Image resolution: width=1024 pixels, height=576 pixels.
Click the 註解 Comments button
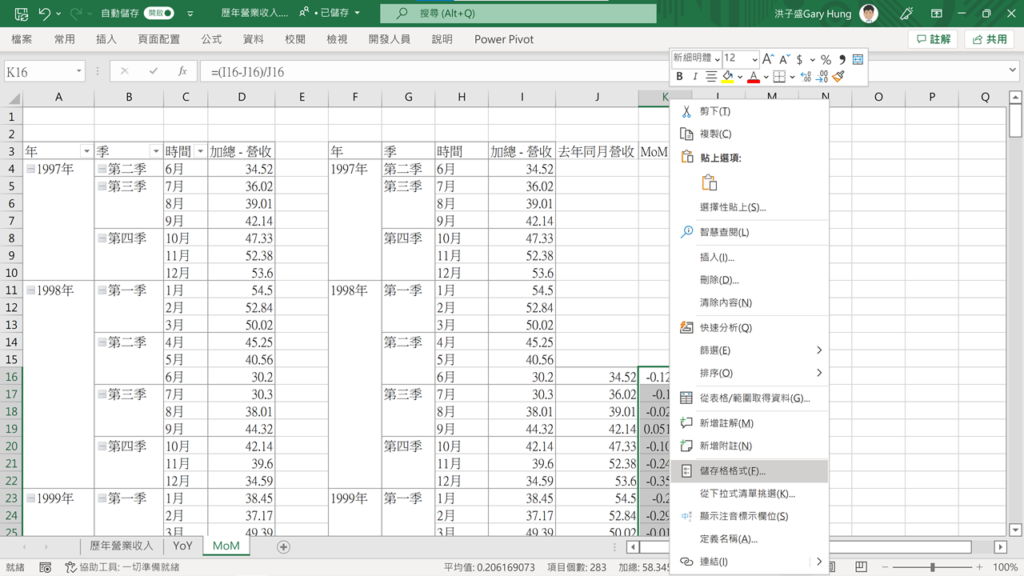pos(933,39)
